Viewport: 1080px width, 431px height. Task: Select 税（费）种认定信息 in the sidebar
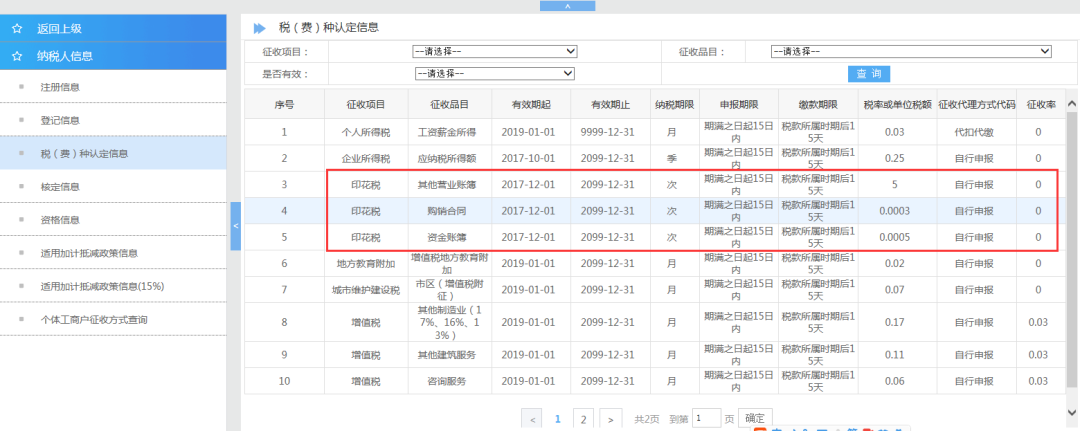coord(113,154)
